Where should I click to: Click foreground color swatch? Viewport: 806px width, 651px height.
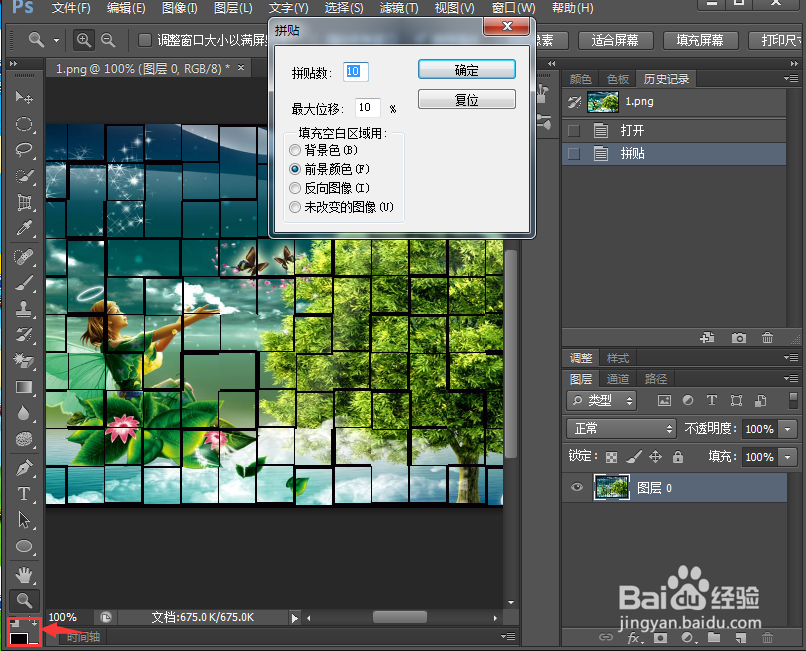click(19, 639)
